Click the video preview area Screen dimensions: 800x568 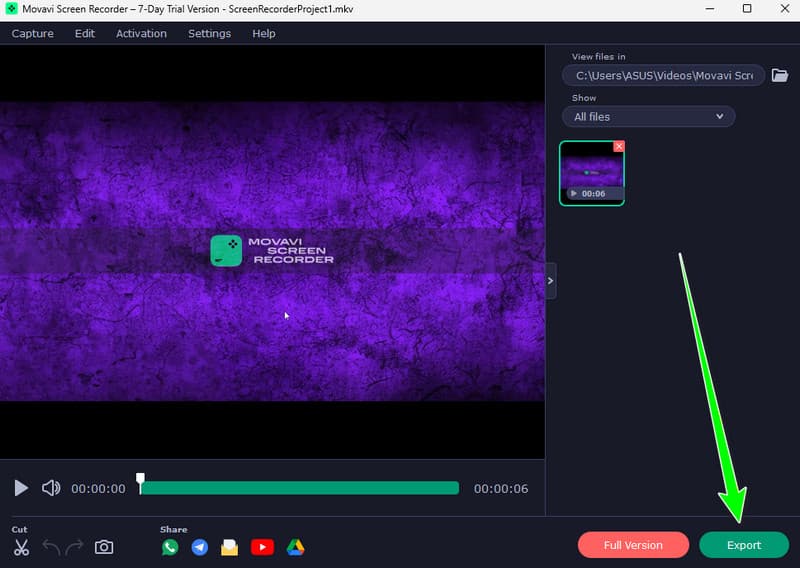click(272, 252)
